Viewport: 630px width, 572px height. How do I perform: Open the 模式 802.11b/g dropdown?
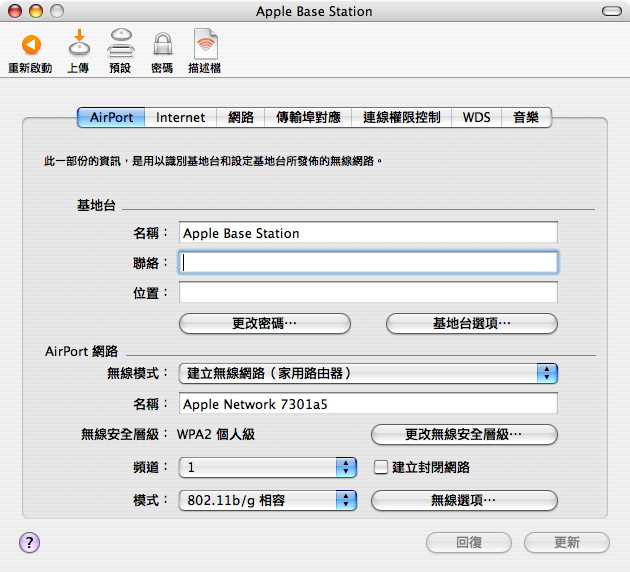268,500
